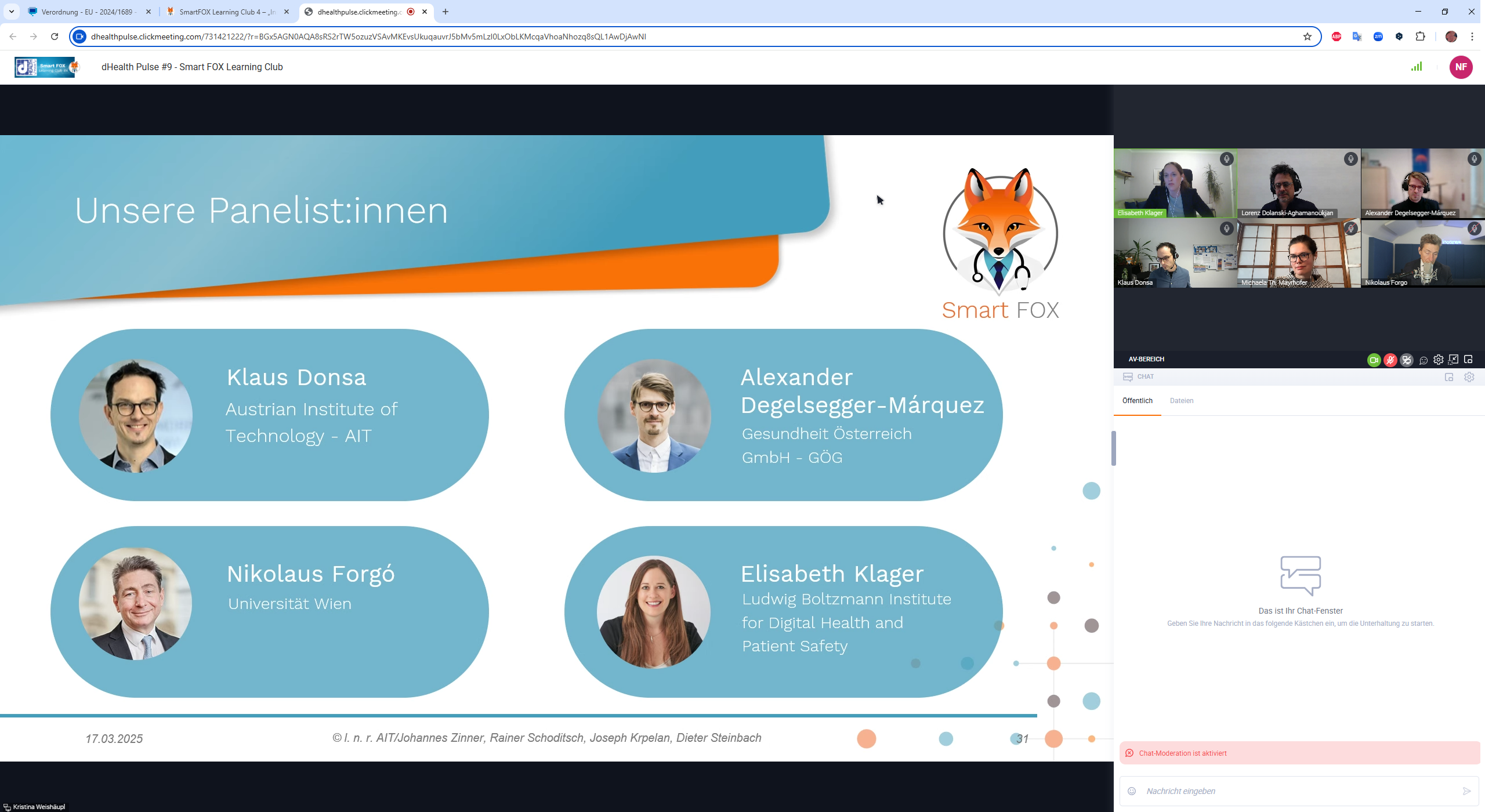Unmute the red microphone button
This screenshot has height=812, width=1485.
pyautogui.click(x=1390, y=360)
